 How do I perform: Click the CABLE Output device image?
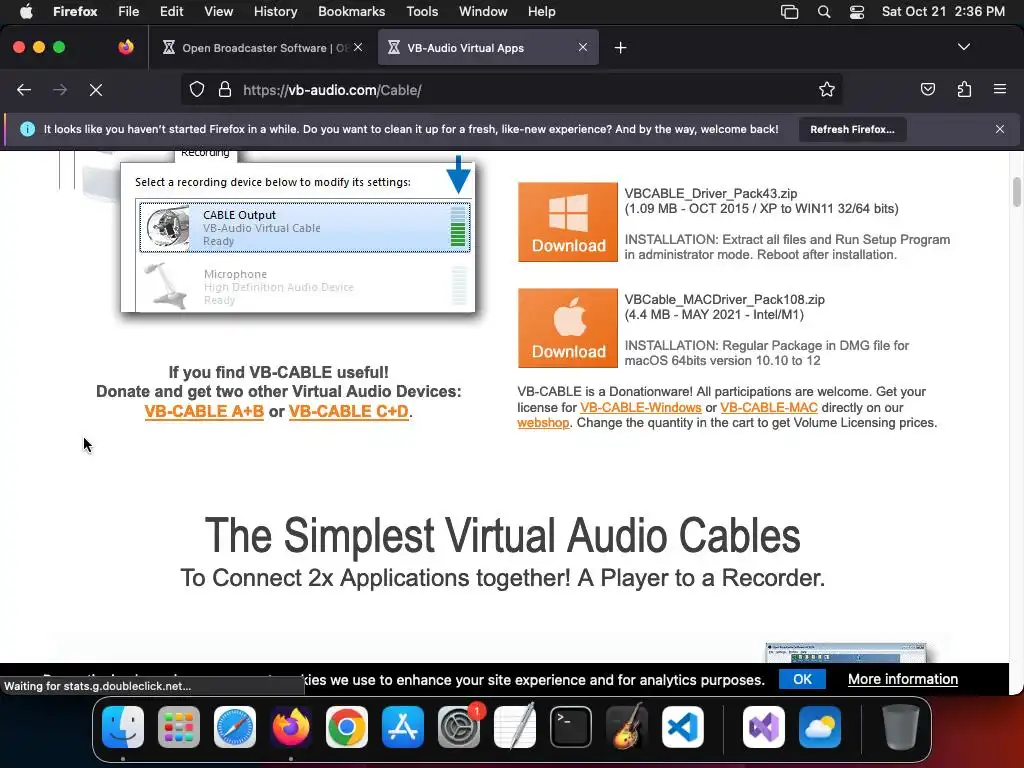(x=168, y=227)
